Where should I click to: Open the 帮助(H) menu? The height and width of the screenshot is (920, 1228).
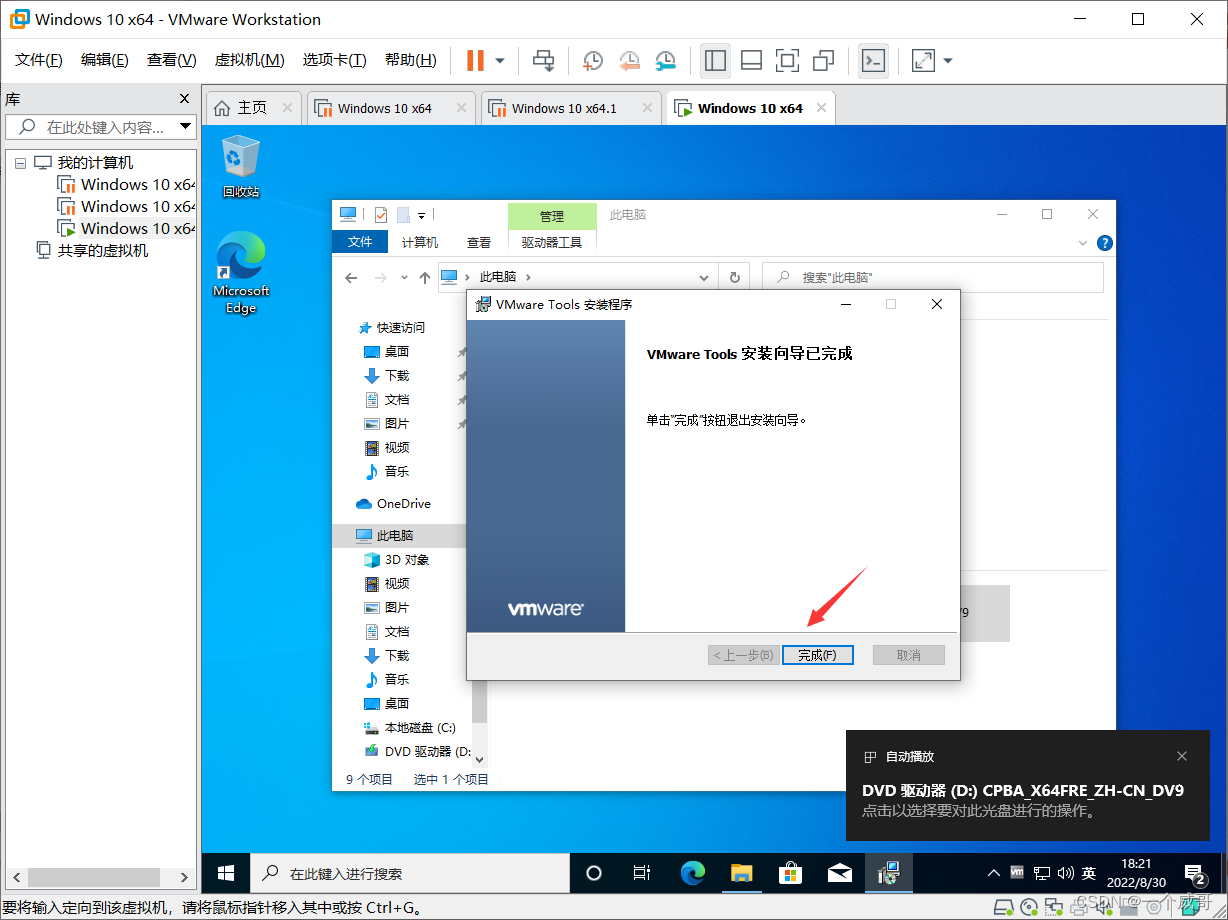click(411, 60)
